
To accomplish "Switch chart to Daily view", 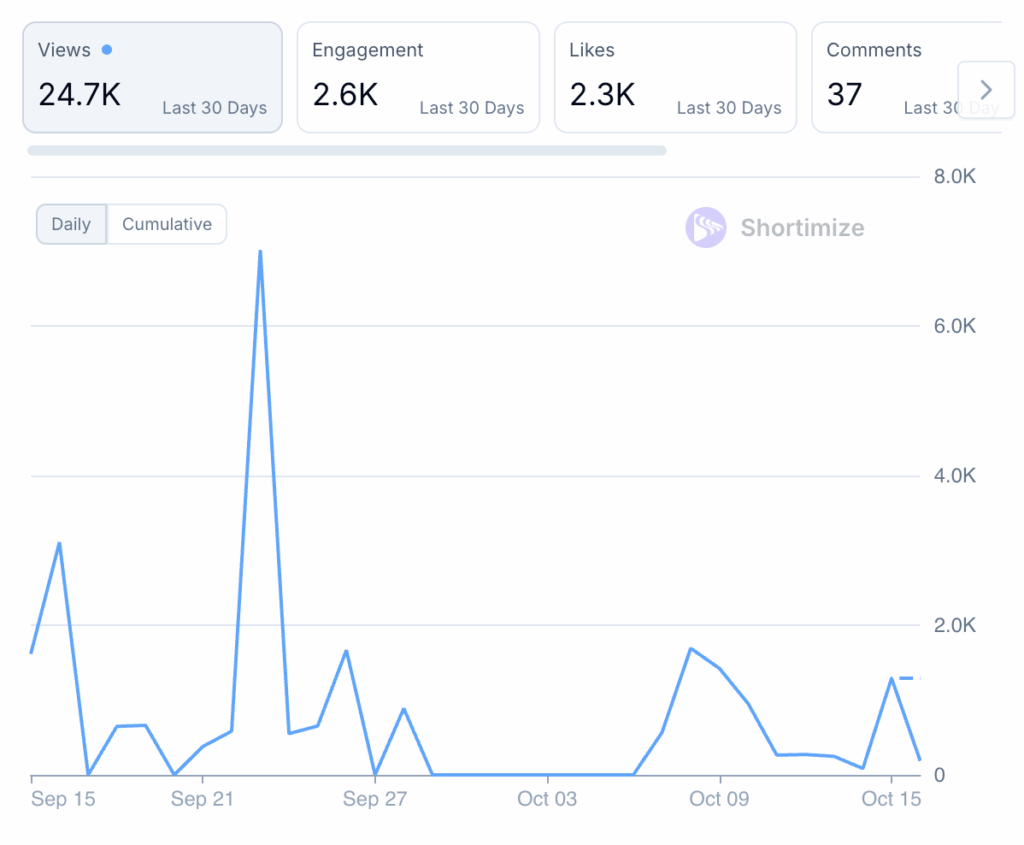I will tap(71, 224).
